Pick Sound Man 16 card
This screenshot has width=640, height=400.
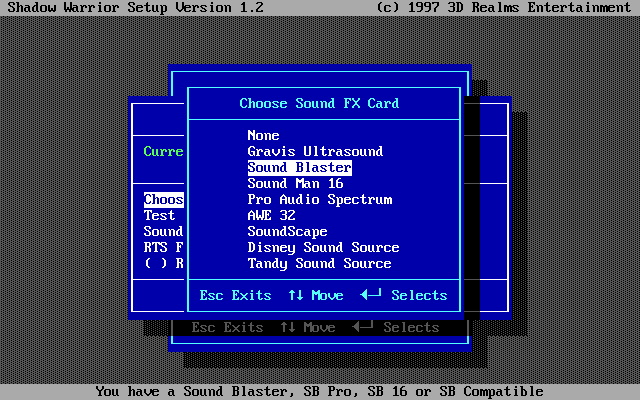tap(295, 183)
